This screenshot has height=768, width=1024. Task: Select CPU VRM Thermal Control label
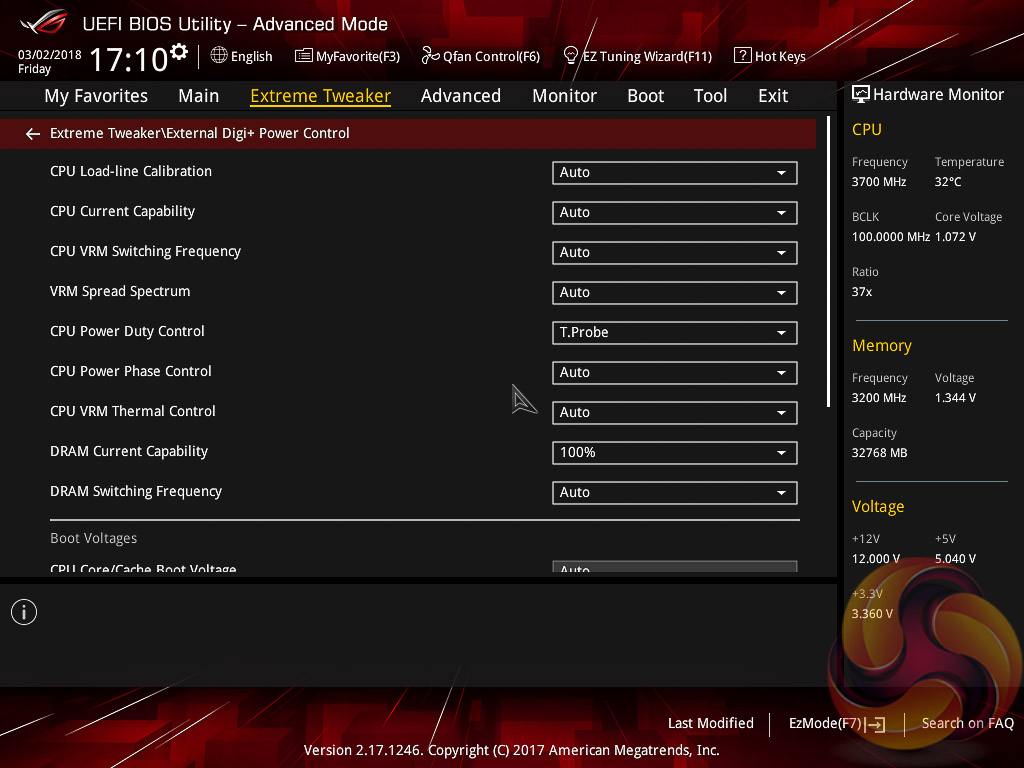tap(133, 411)
